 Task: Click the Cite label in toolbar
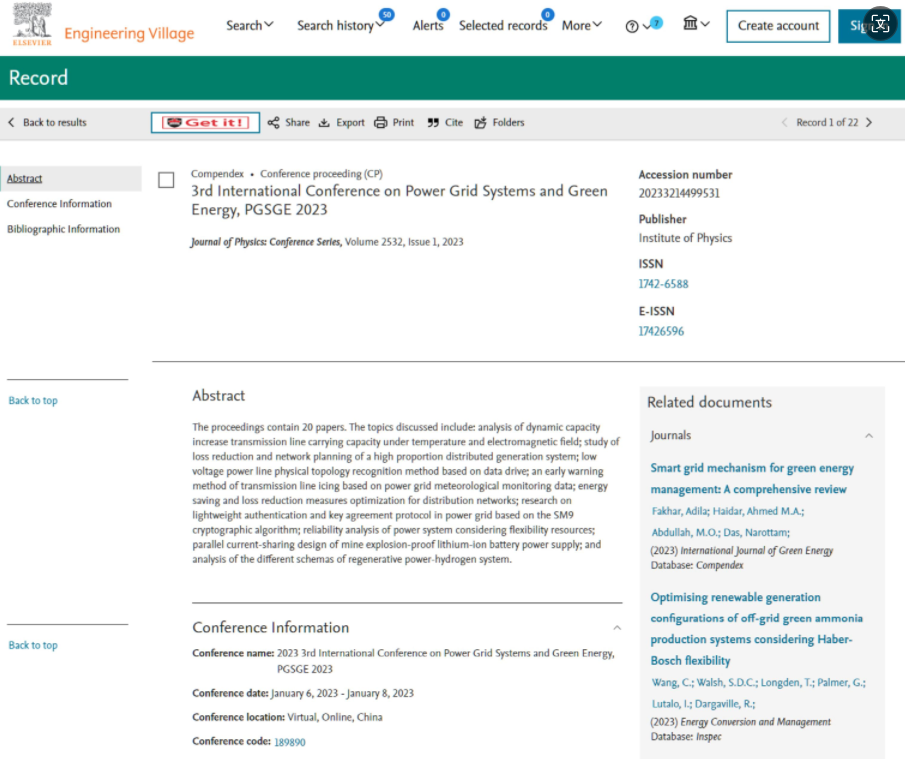point(454,122)
